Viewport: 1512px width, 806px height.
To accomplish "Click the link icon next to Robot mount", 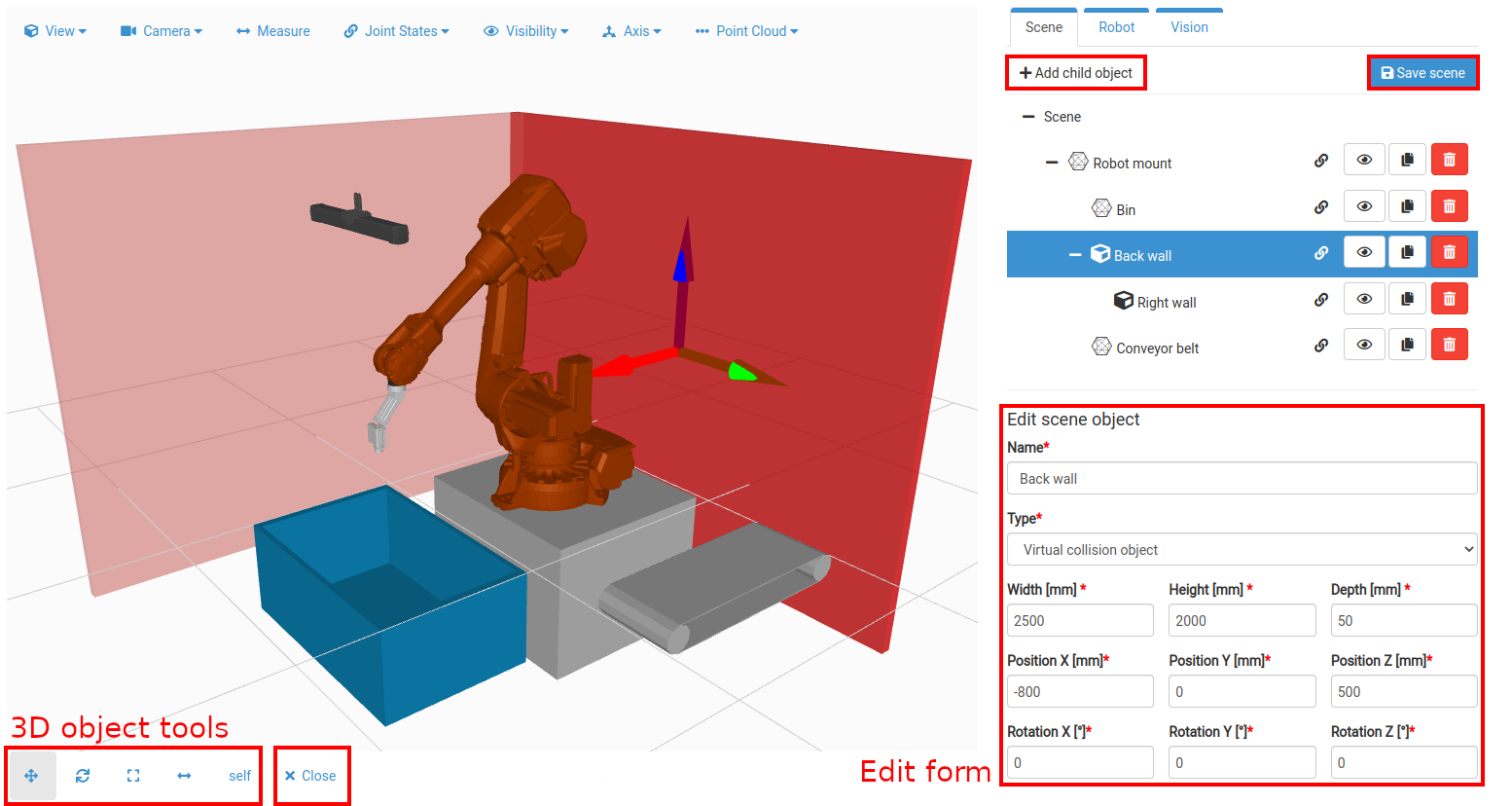I will point(1321,161).
